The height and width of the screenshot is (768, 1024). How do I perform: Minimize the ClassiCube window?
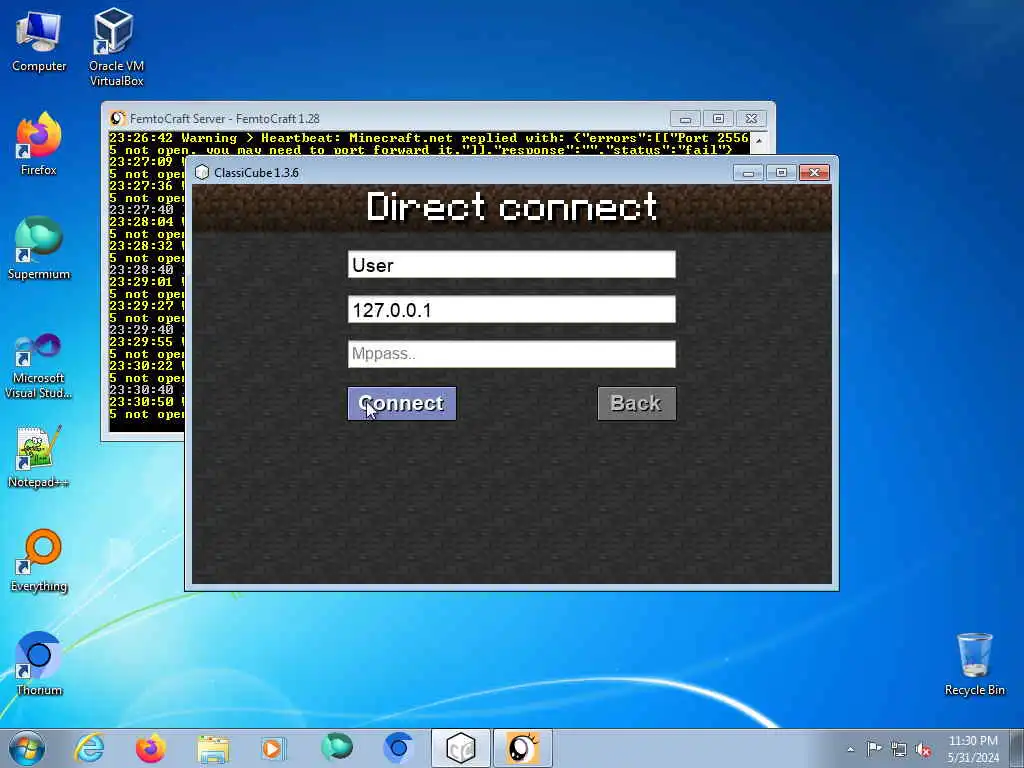[748, 172]
